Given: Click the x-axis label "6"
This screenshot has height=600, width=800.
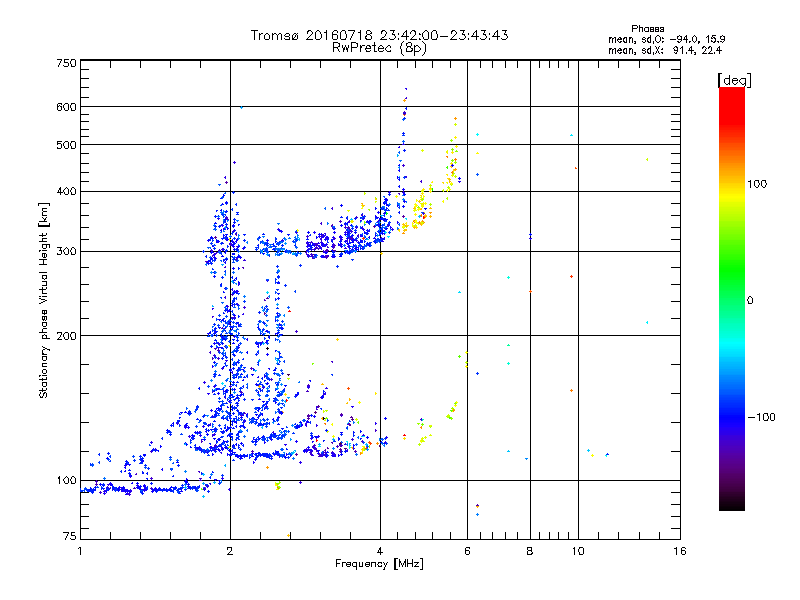Looking at the screenshot, I should (467, 551).
